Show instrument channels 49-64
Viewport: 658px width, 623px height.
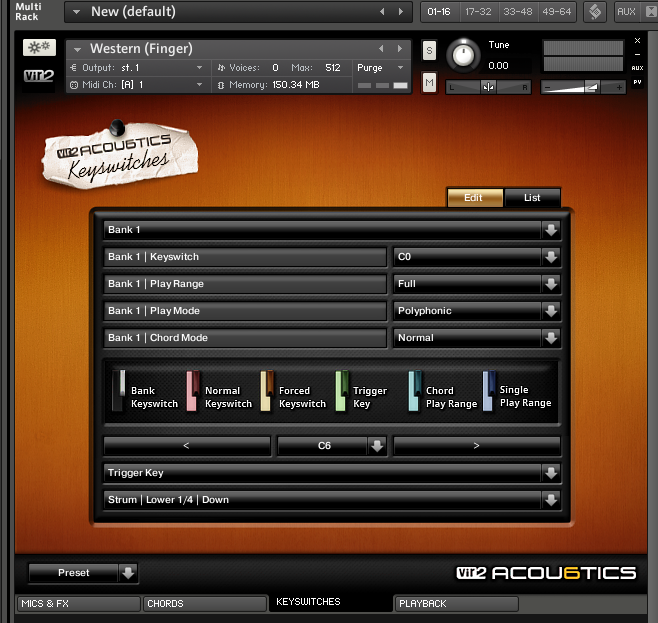point(556,12)
